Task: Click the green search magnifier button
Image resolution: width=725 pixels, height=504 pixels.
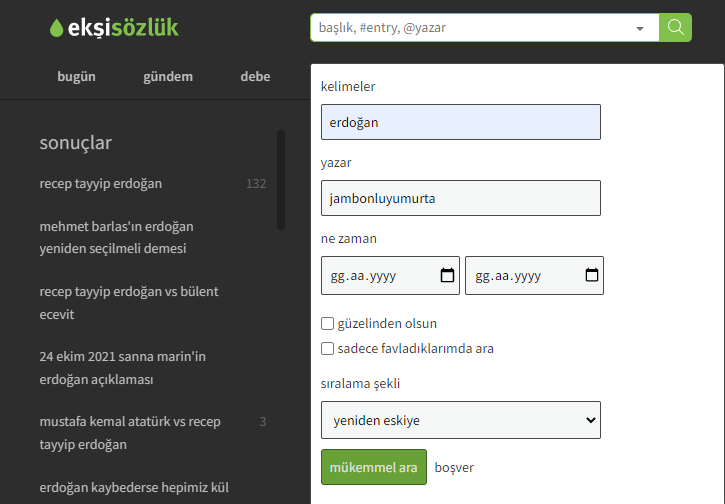Action: pyautogui.click(x=675, y=28)
